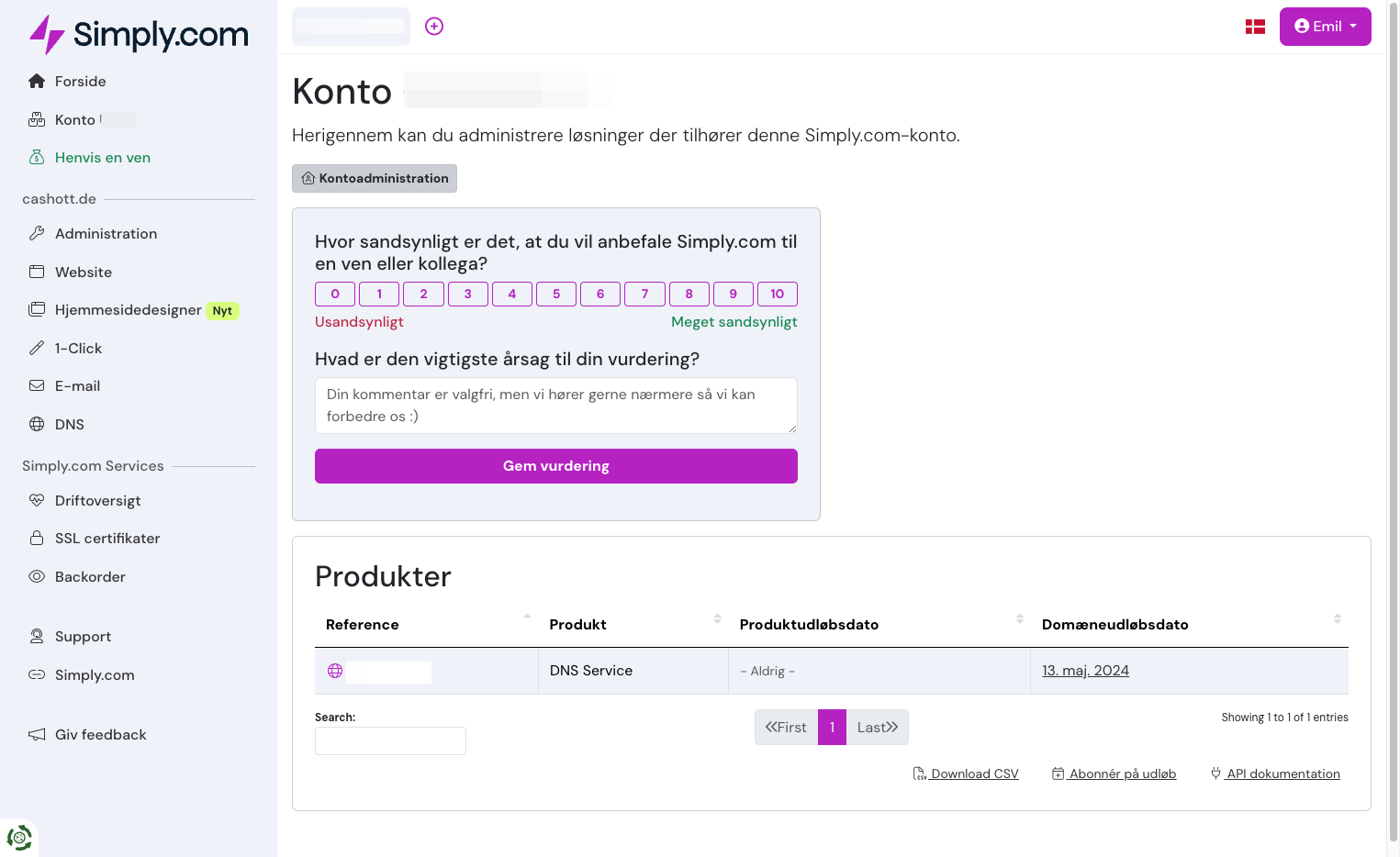This screenshot has width=1400, height=857.
Task: Open API dokumentation link
Action: pos(1275,774)
